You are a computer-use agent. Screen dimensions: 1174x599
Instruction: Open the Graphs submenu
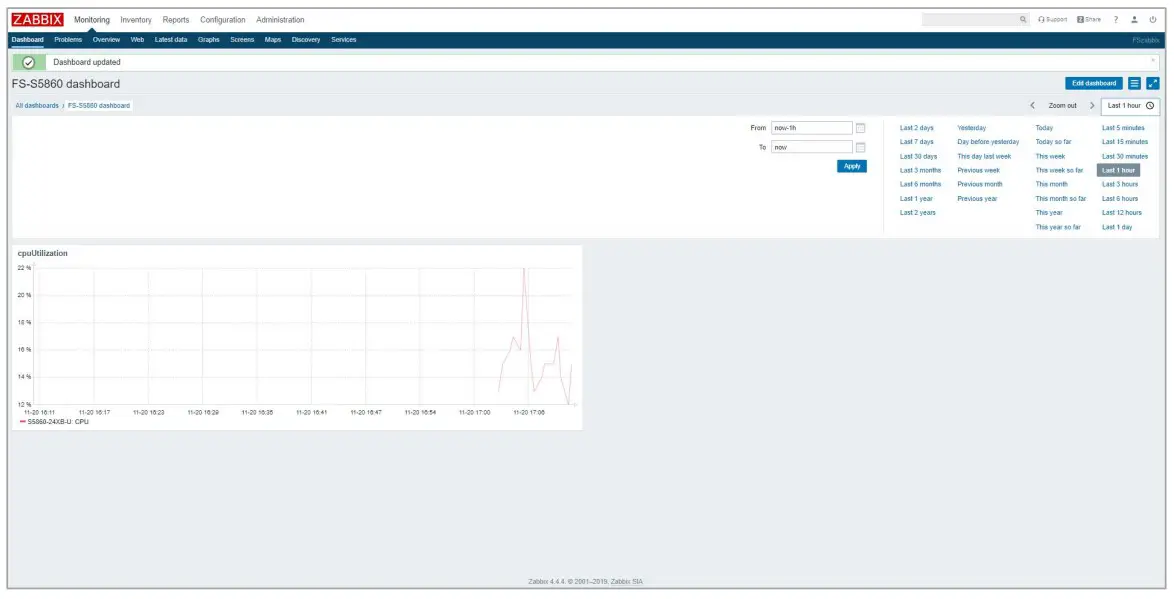(x=208, y=40)
